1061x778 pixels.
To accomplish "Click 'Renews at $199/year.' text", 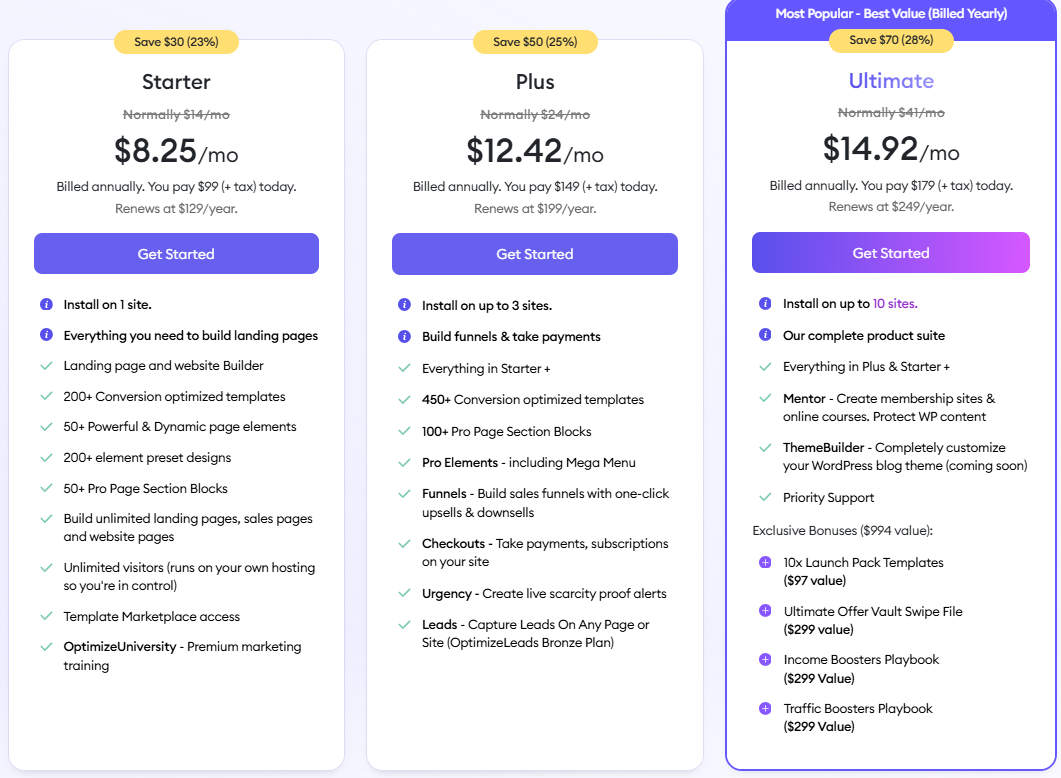I will point(535,208).
